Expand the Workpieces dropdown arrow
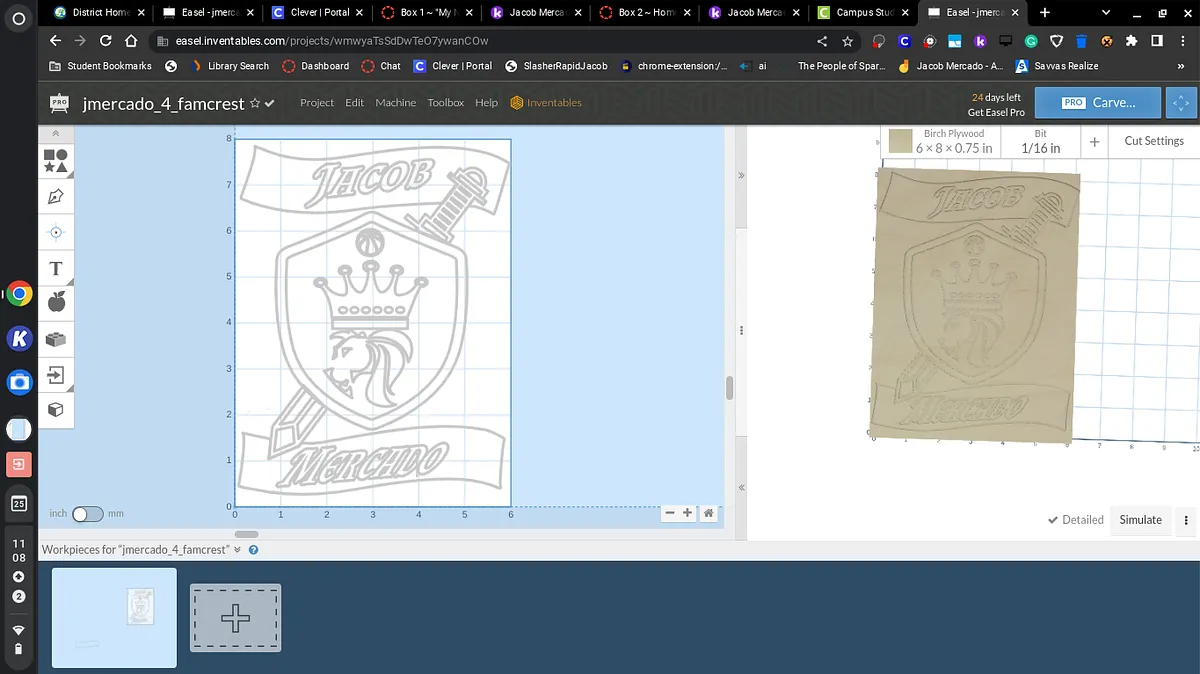This screenshot has height=674, width=1200. pos(238,550)
